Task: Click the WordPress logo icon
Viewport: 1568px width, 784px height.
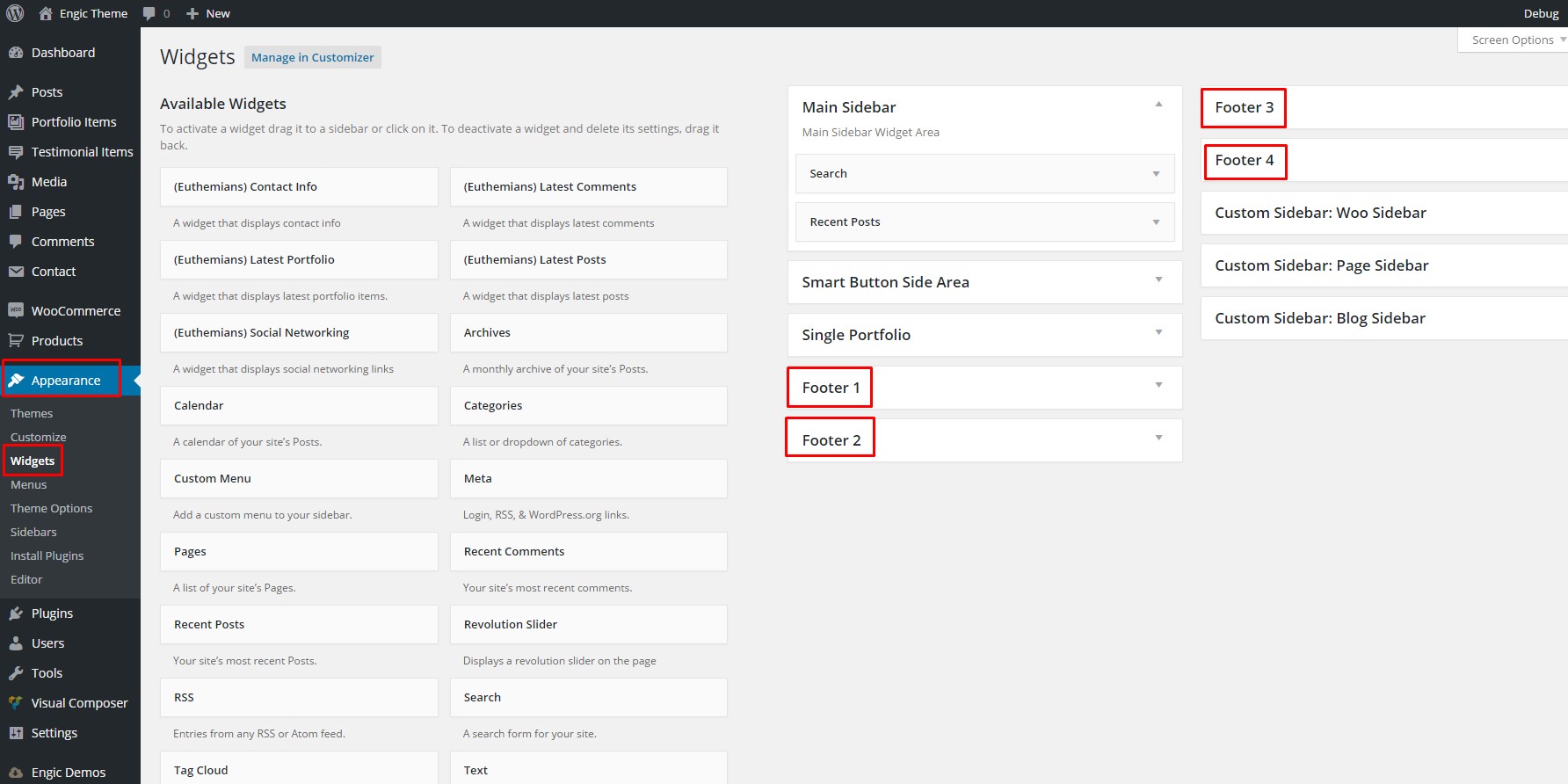Action: pos(15,13)
